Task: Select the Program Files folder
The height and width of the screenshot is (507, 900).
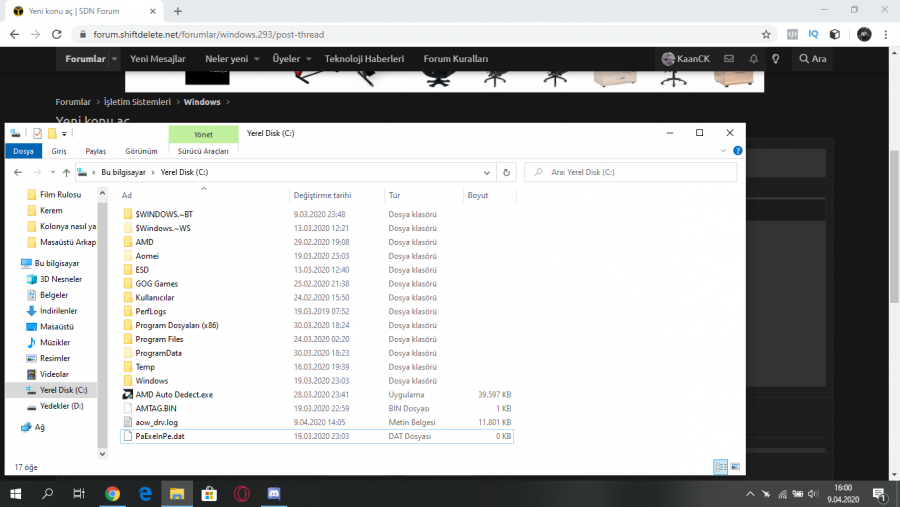Action: (x=160, y=339)
